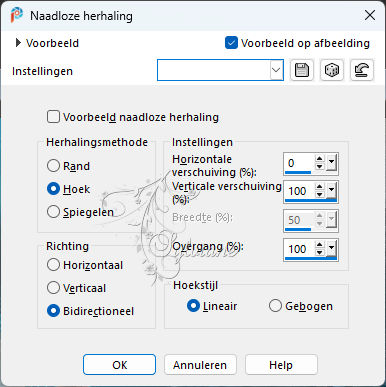Expand the Voorbeeld preview triangle
The image size is (386, 387).
tap(18, 43)
